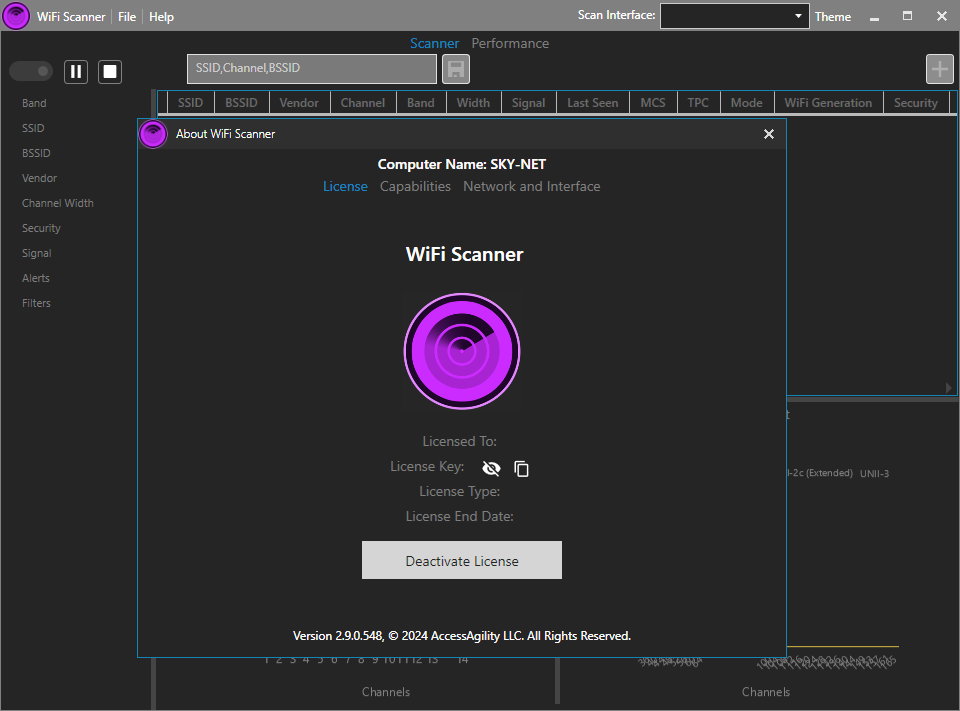
Task: Reveal the license key with eye icon
Action: click(491, 468)
